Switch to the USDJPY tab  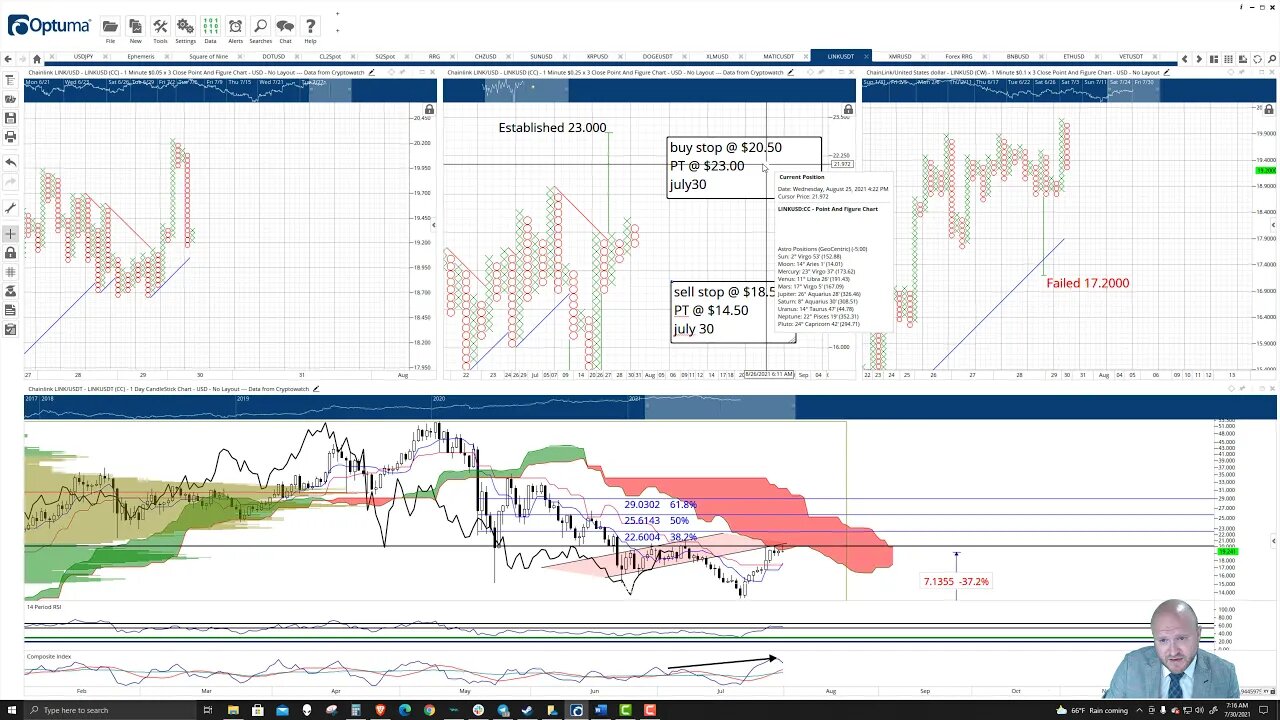pyautogui.click(x=83, y=57)
